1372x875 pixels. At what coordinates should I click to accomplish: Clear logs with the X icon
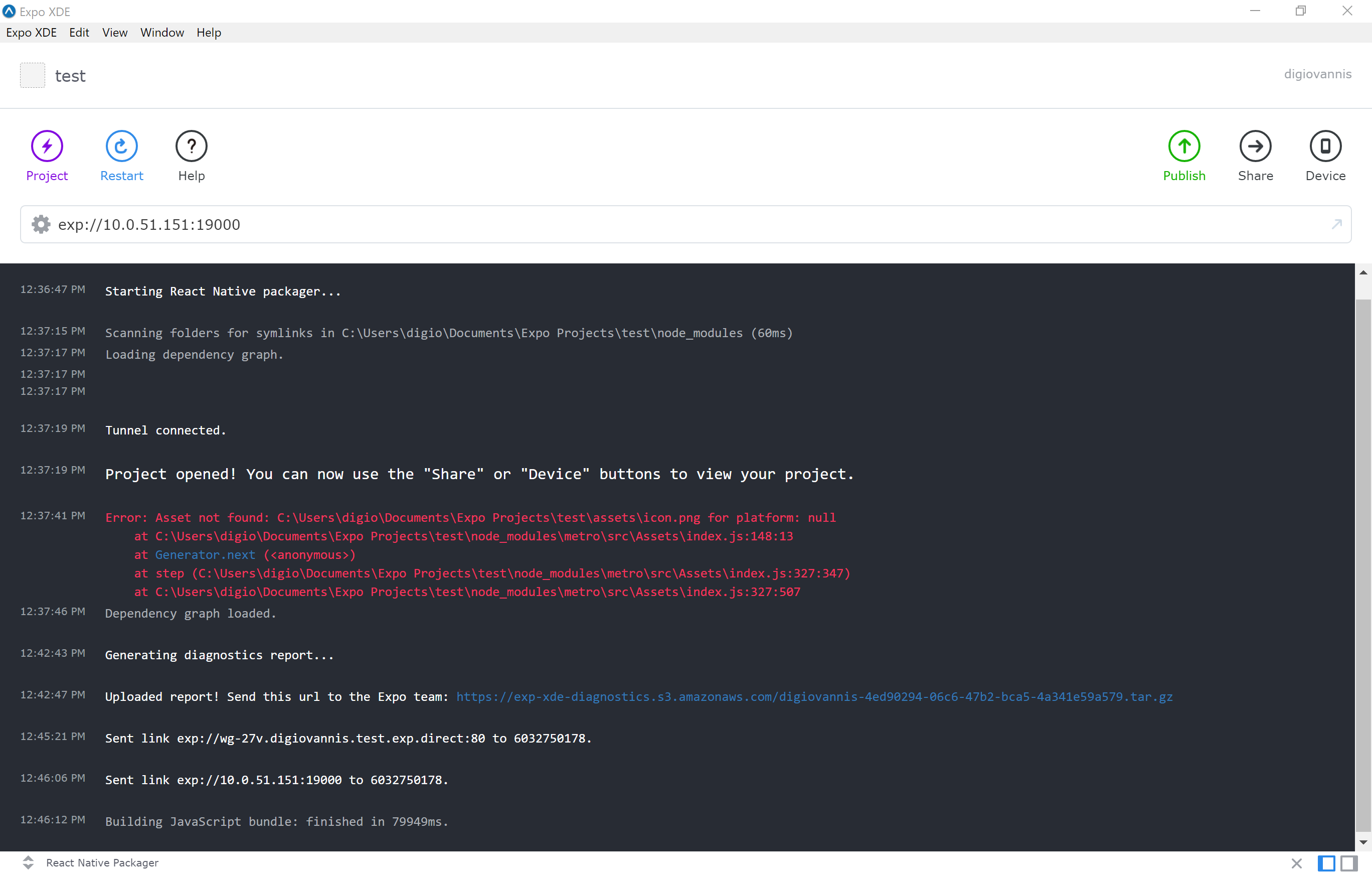(x=1297, y=863)
